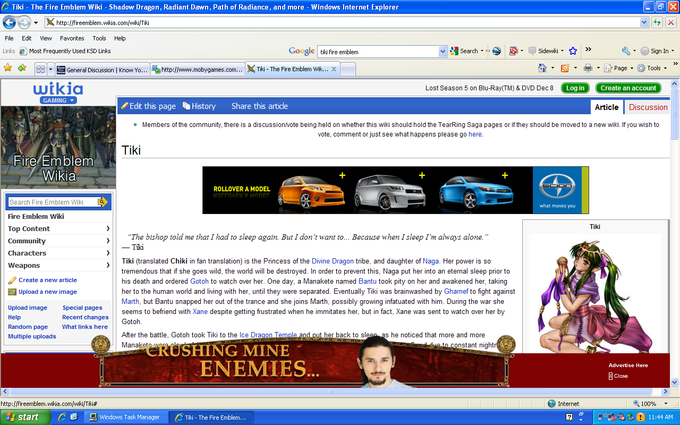The height and width of the screenshot is (425, 680).
Task: Select the Article tab
Action: [606, 107]
